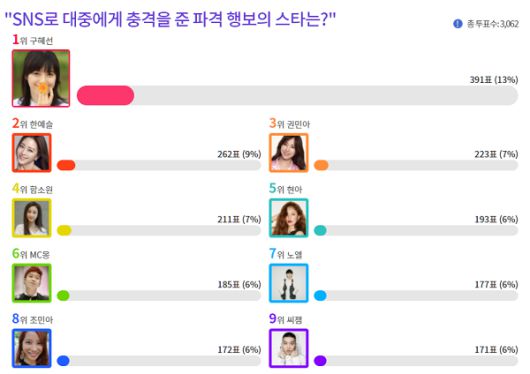This screenshot has width=530, height=374.
Task: Click the 총 투표수 3,062 text
Action: point(492,24)
